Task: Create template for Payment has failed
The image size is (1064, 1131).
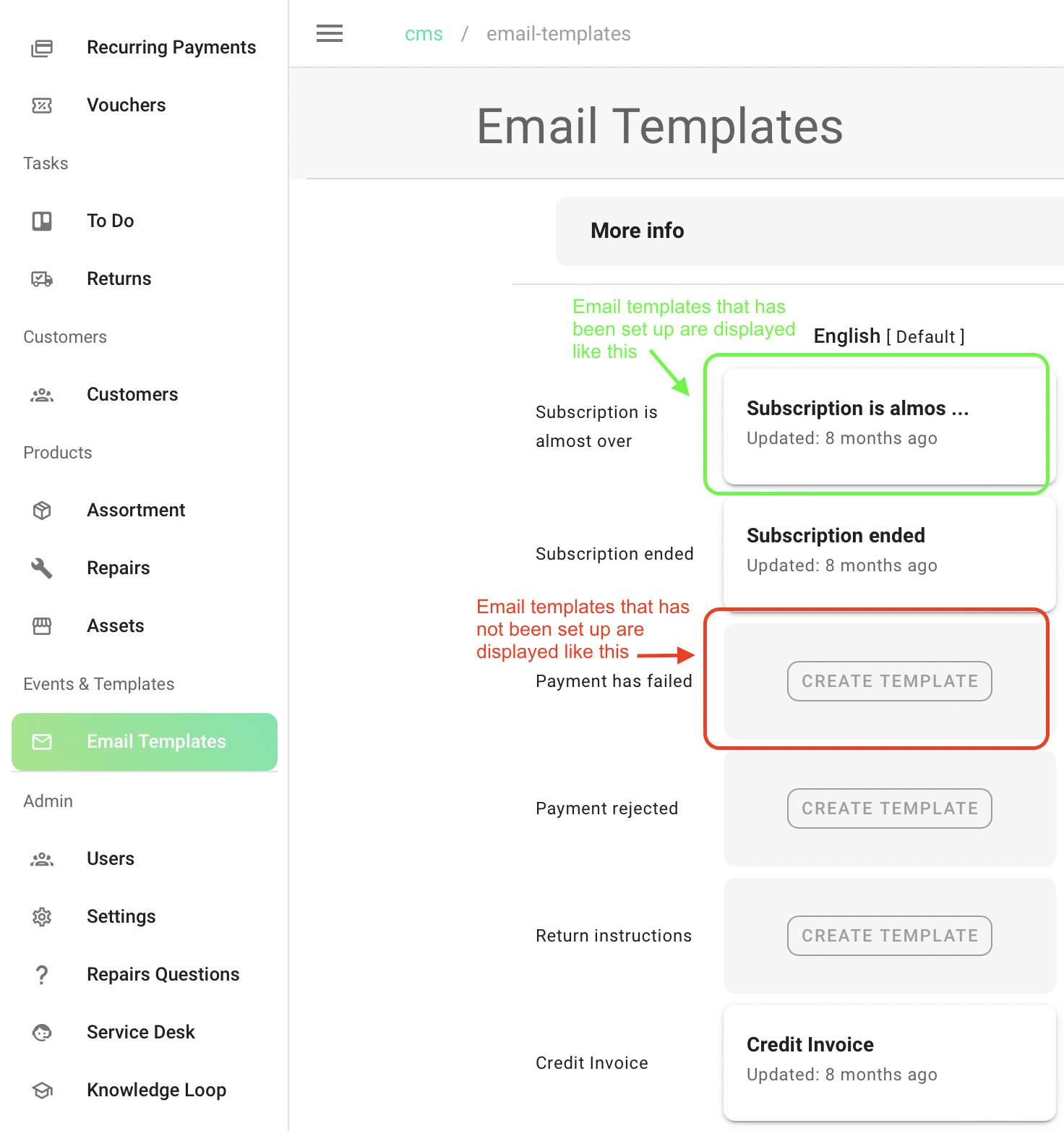Action: coord(890,681)
